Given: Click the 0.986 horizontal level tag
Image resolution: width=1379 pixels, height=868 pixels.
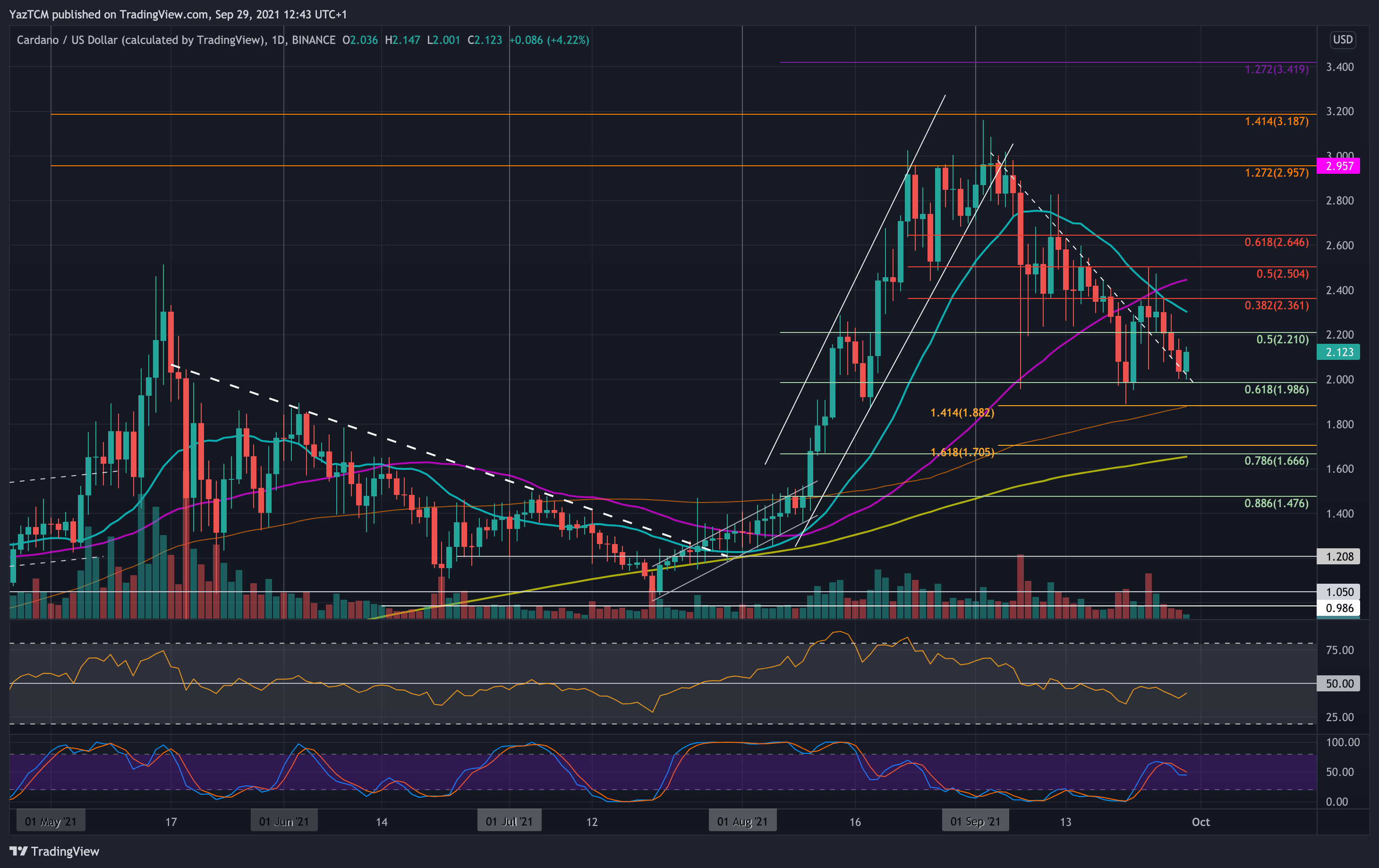Looking at the screenshot, I should pos(1338,608).
